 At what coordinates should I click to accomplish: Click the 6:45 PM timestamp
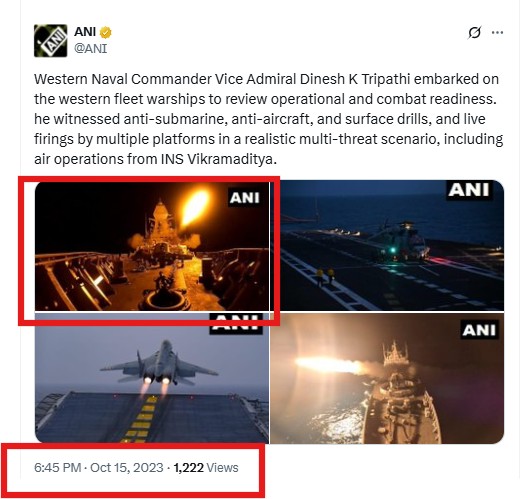pos(58,467)
